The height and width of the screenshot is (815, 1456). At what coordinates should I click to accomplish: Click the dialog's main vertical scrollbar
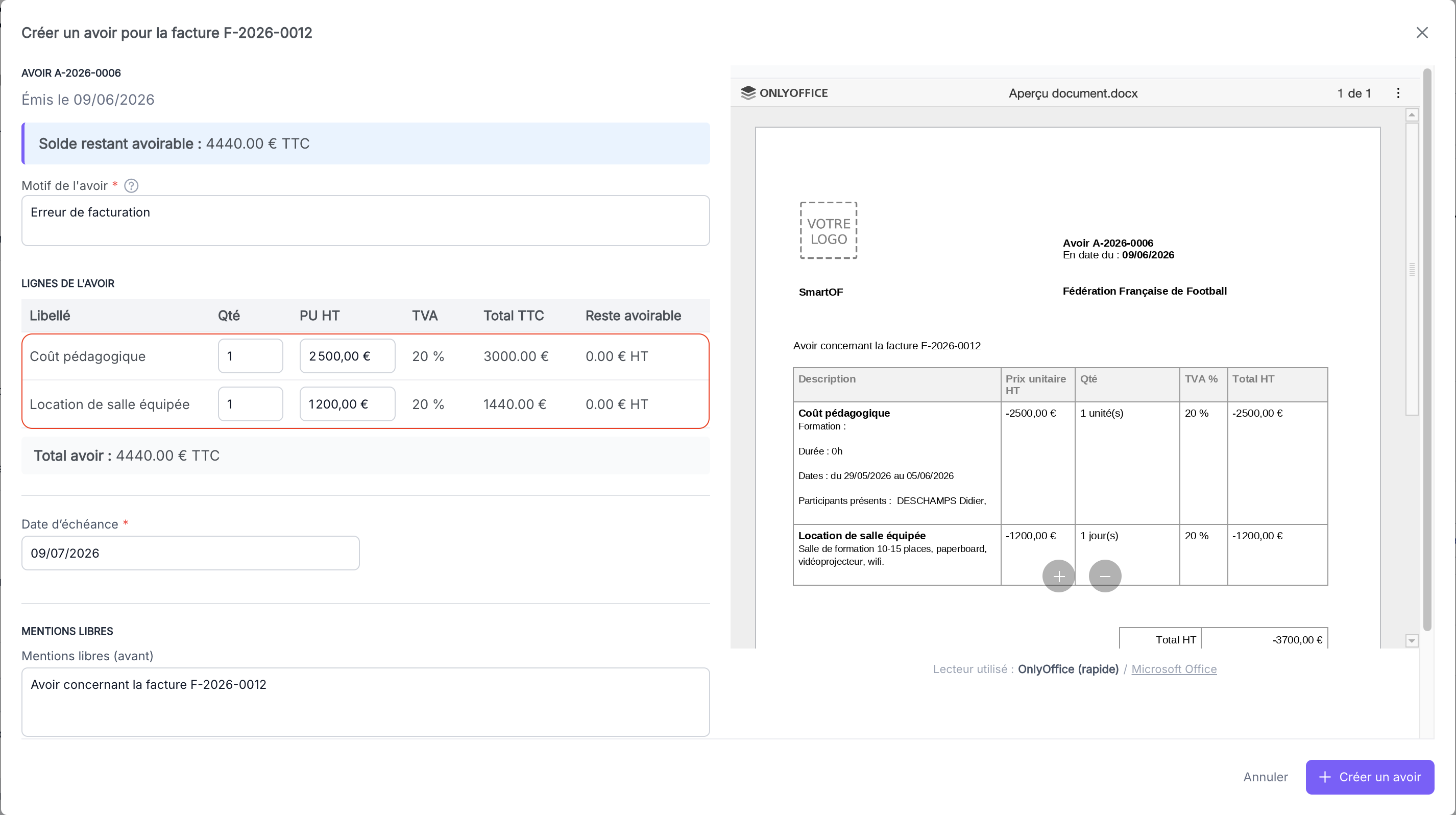coord(1427,349)
